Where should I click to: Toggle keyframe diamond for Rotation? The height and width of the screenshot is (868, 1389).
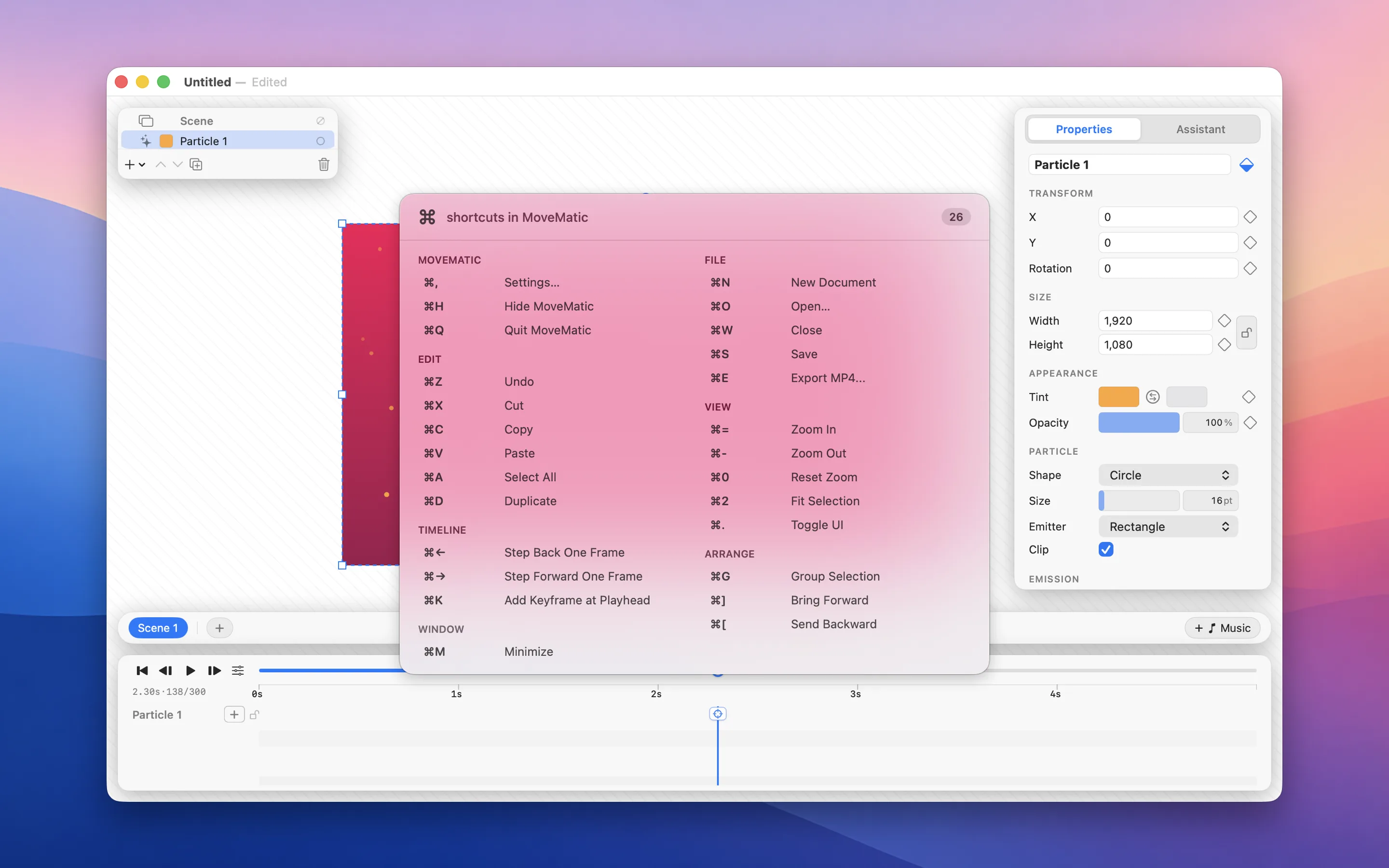[x=1250, y=269]
